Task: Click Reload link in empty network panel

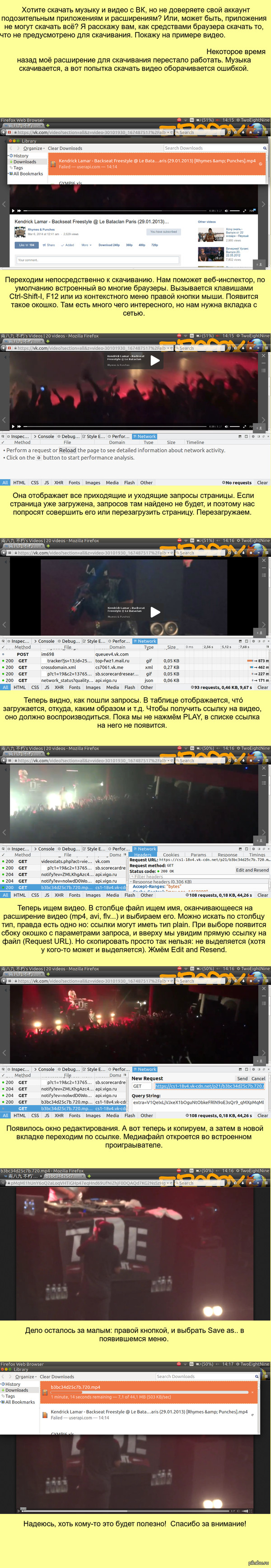Action: [67, 451]
